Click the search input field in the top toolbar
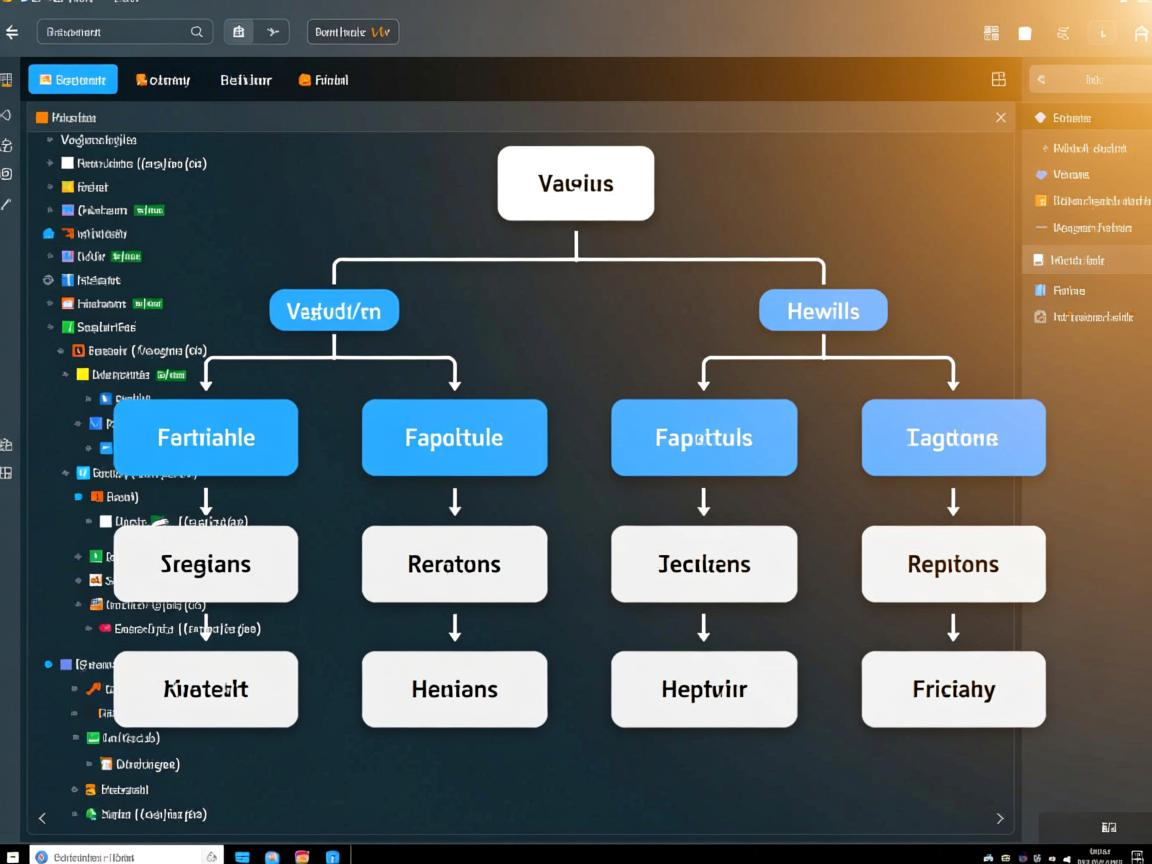The image size is (1152, 864). 115,32
